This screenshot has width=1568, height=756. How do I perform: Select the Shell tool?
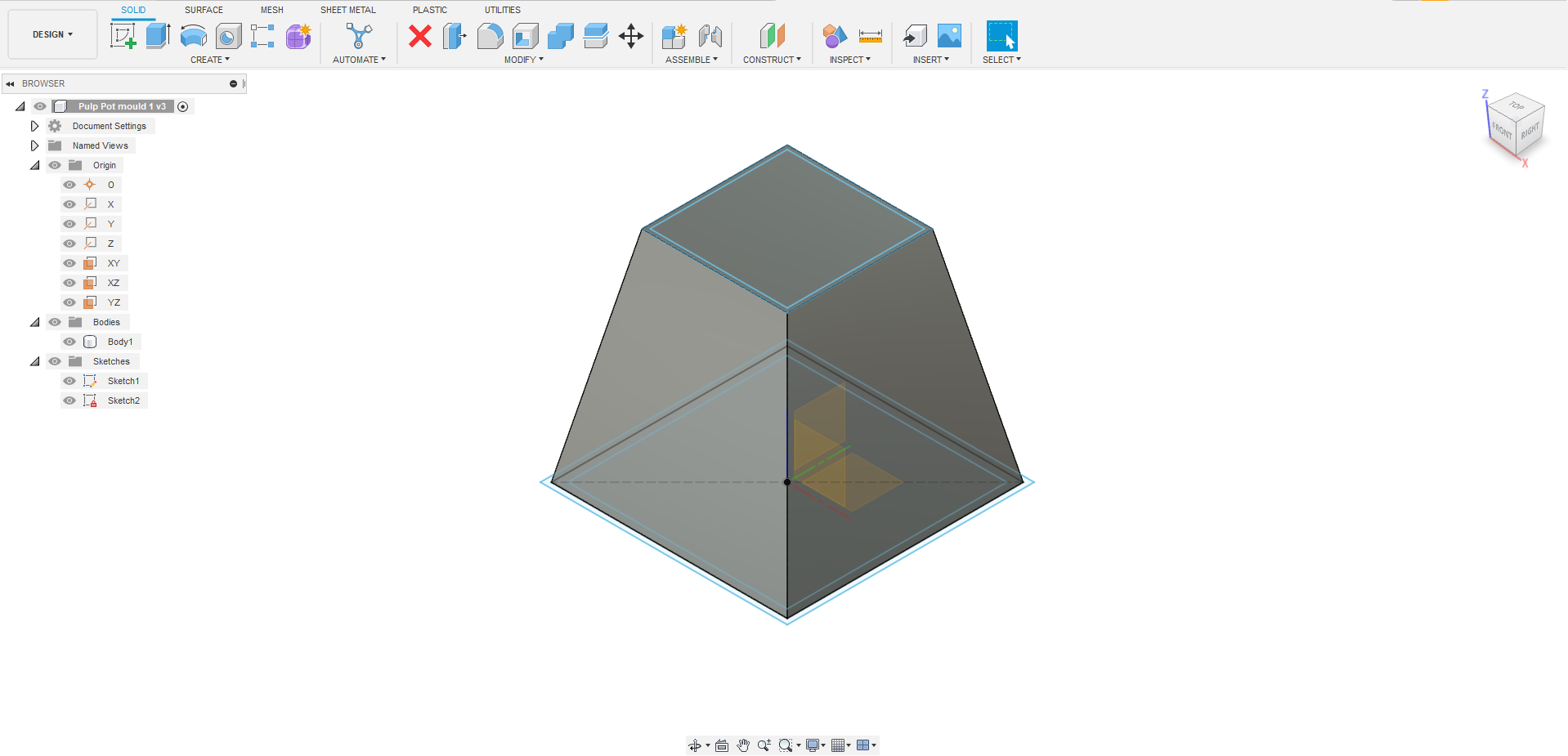click(525, 36)
